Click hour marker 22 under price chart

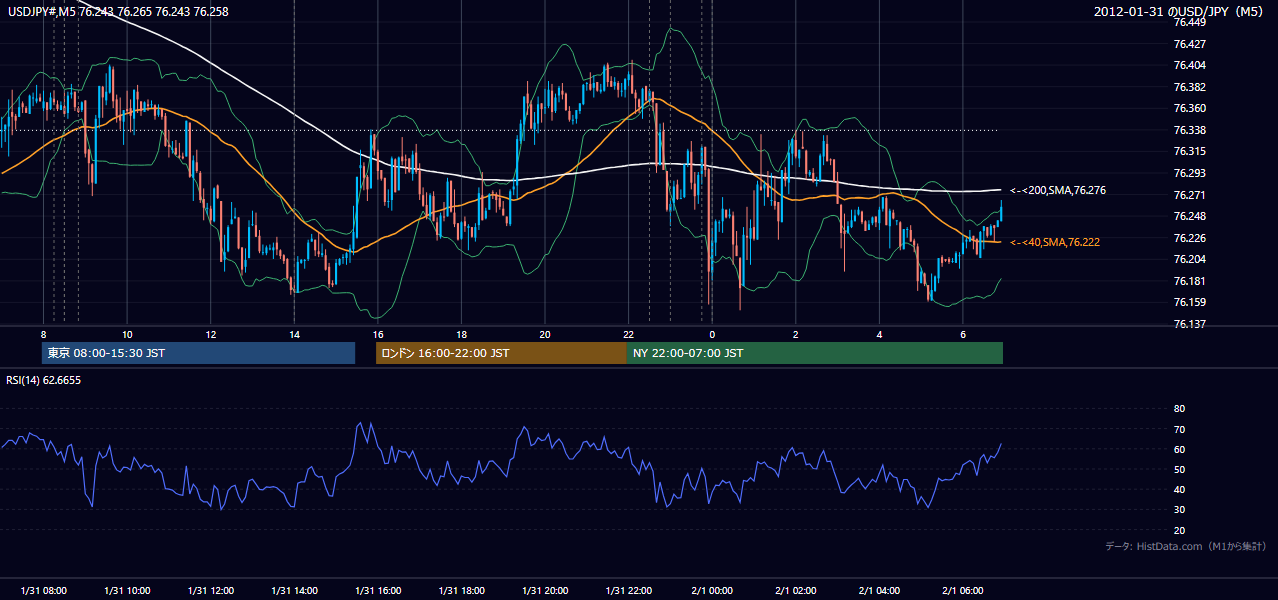[x=628, y=334]
